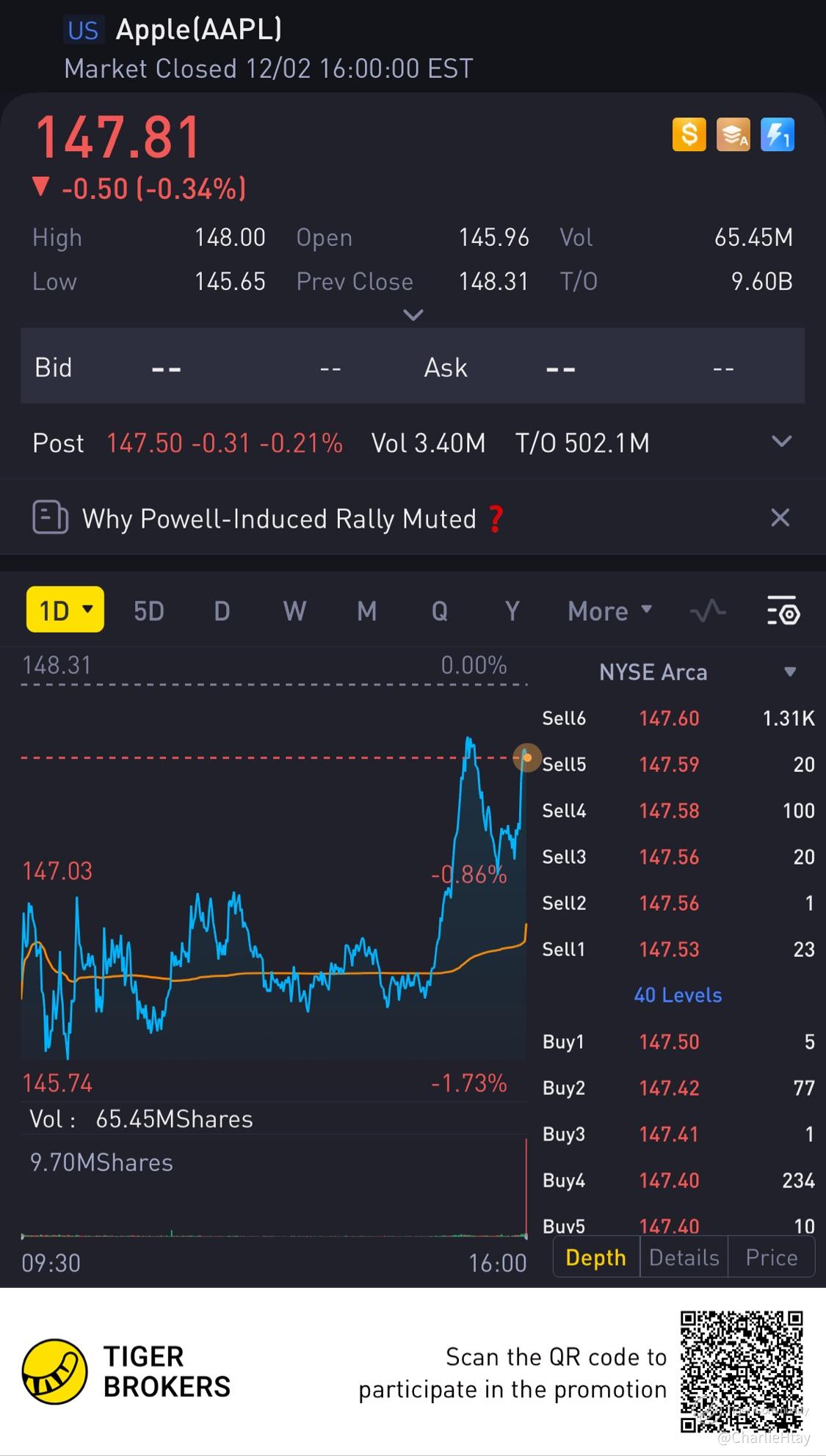The height and width of the screenshot is (1456, 826).
Task: Switch chart to Y yearly timeframe
Action: click(512, 611)
